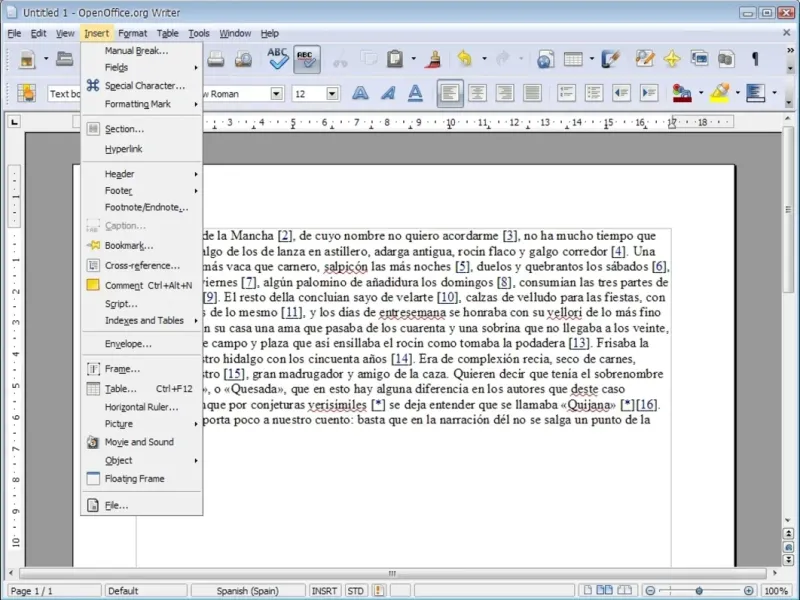Click the Undo arrow icon
The image size is (800, 600).
(x=465, y=59)
